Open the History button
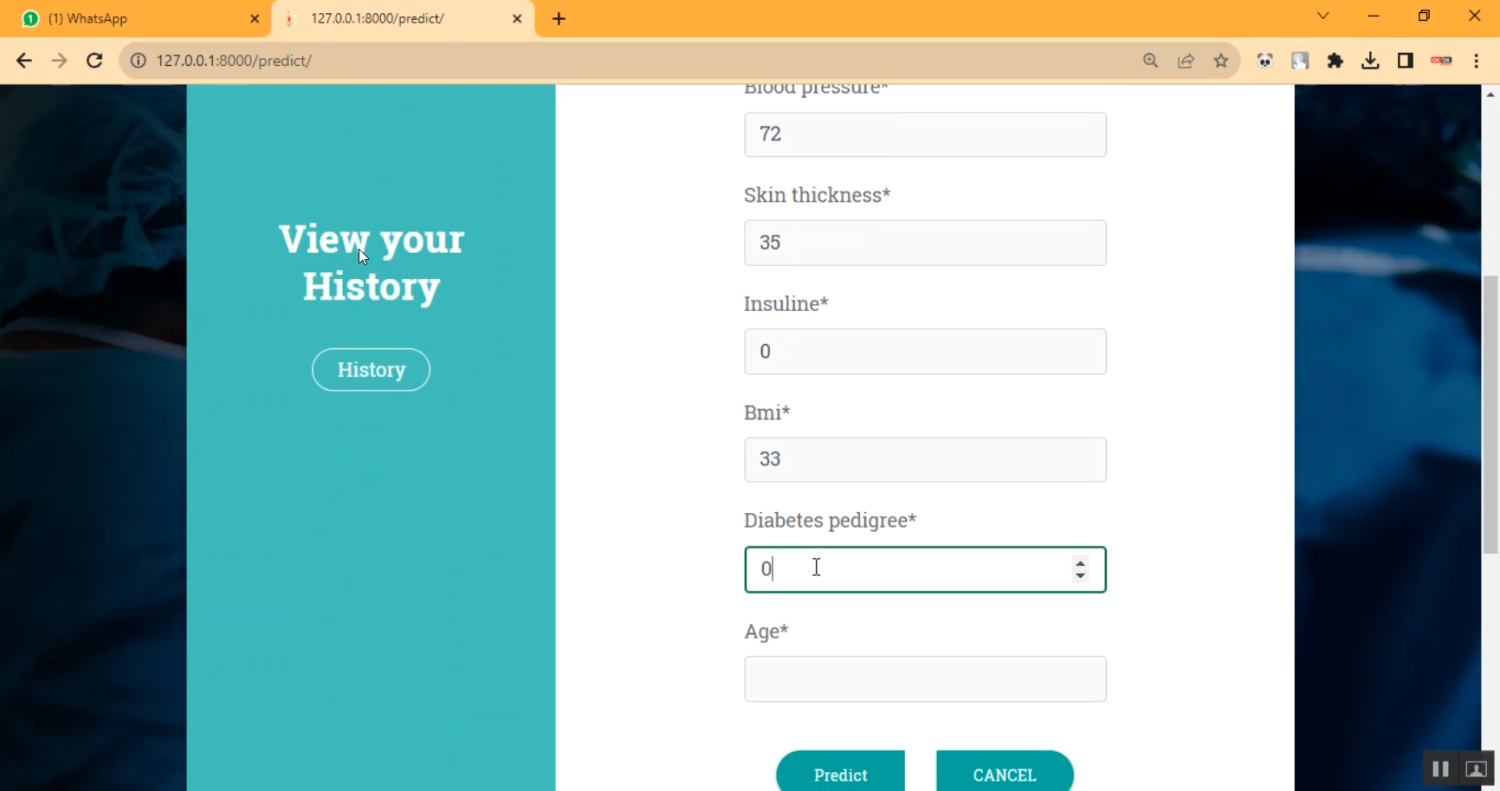Image resolution: width=1500 pixels, height=791 pixels. tap(371, 370)
